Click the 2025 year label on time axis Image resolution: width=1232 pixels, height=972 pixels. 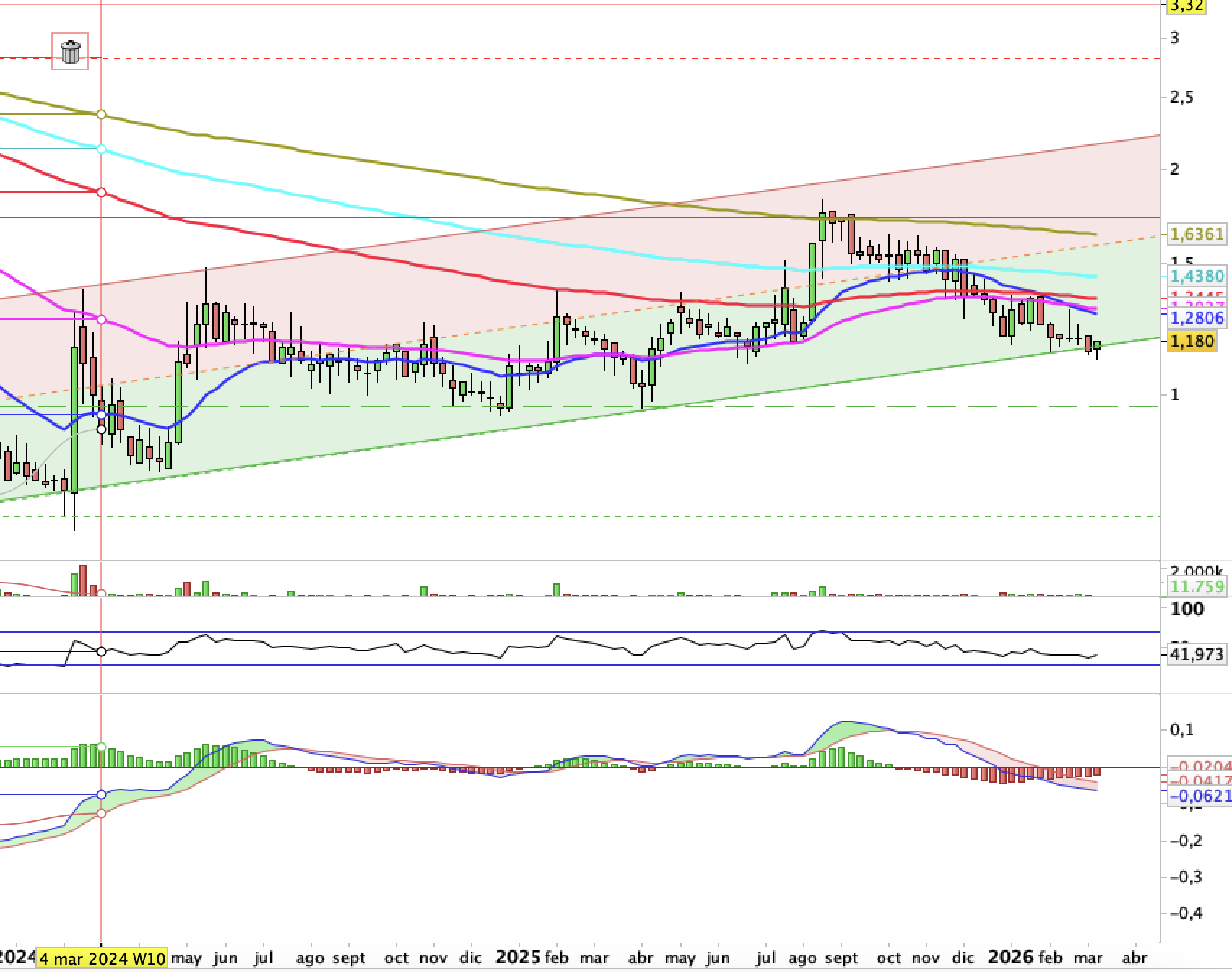click(x=519, y=958)
